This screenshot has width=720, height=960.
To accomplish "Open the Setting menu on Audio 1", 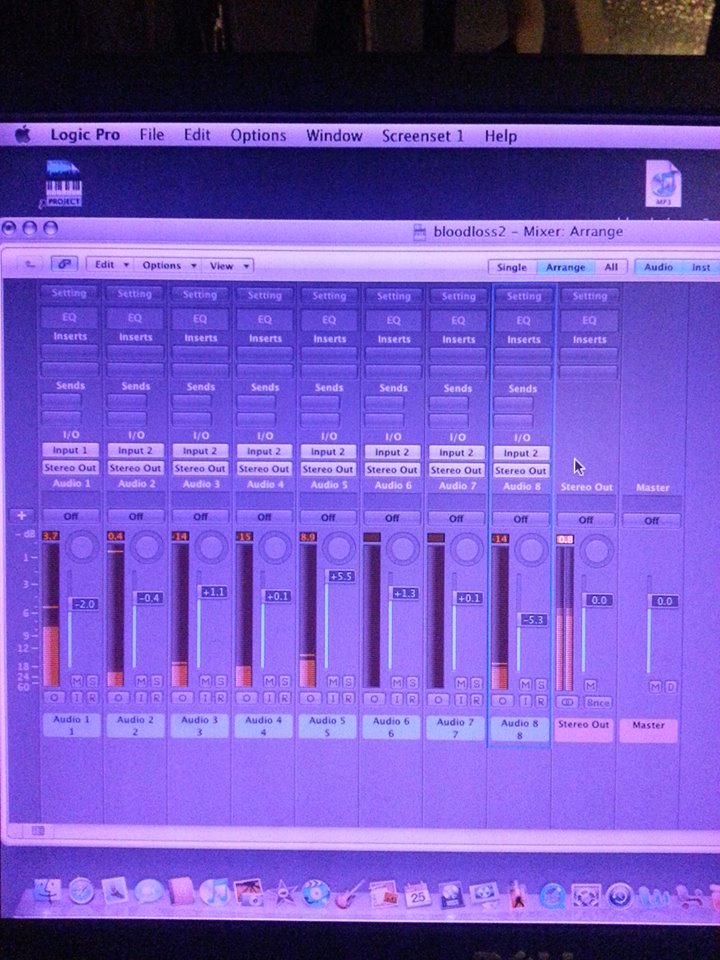I will coord(69,293).
